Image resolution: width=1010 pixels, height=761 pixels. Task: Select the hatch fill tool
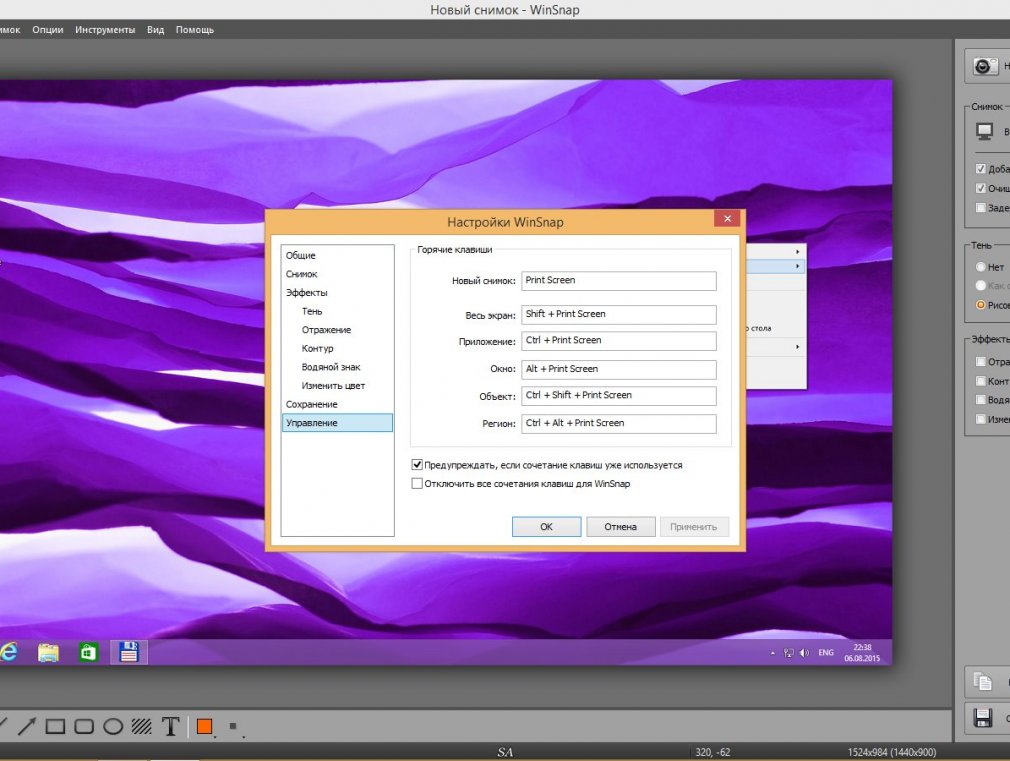pos(142,726)
